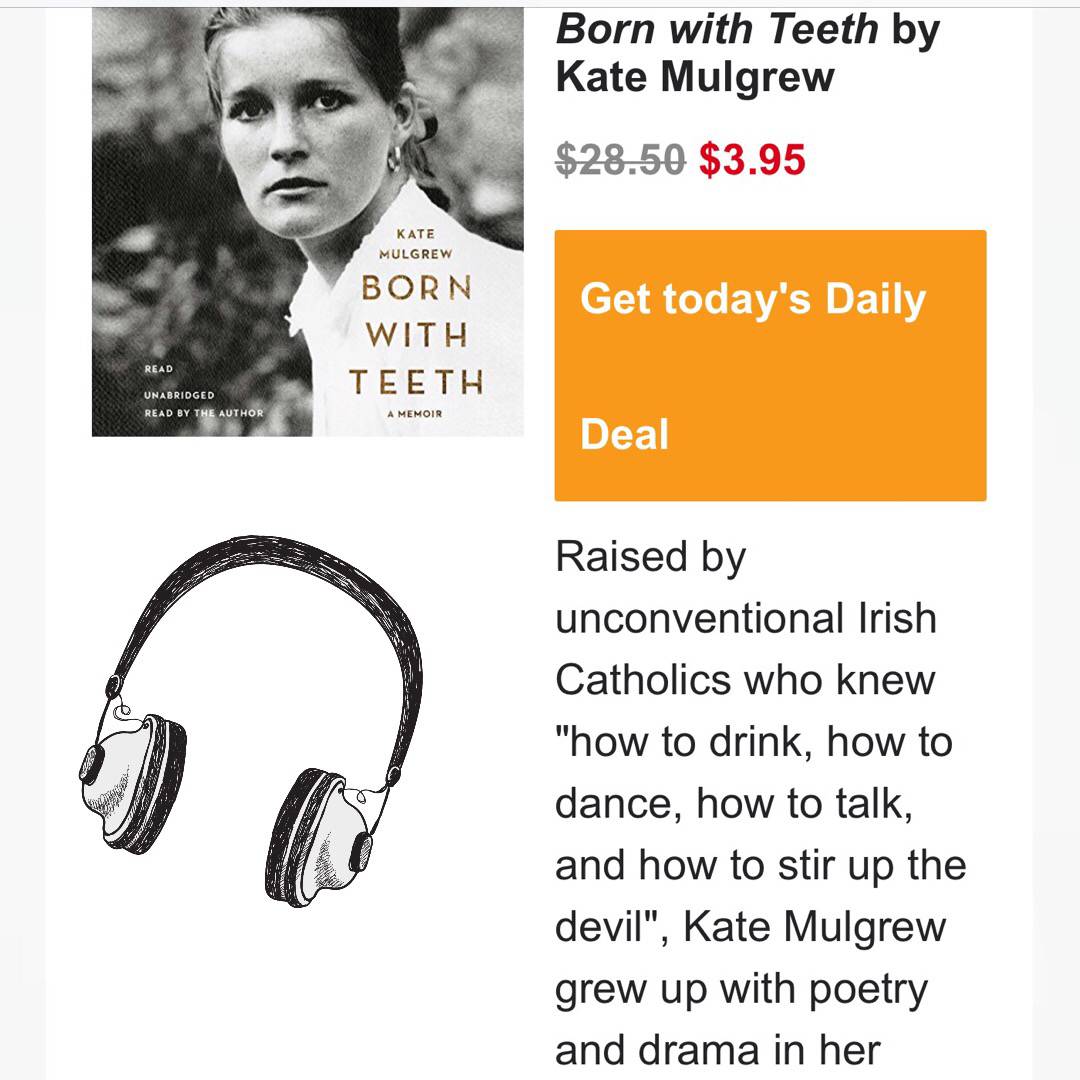Click the KATE MULGREW name on the cover

pos(415,244)
